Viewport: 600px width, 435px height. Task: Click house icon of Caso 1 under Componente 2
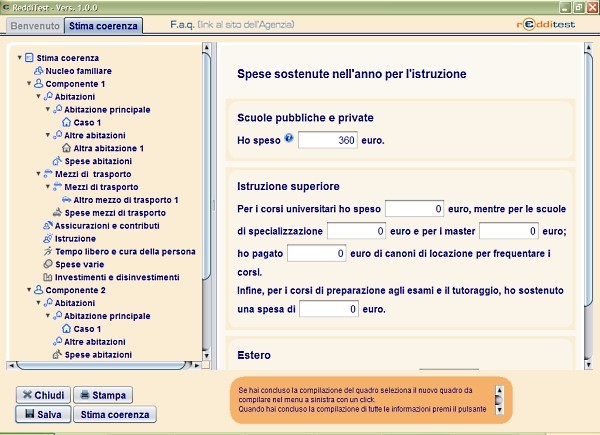click(67, 329)
